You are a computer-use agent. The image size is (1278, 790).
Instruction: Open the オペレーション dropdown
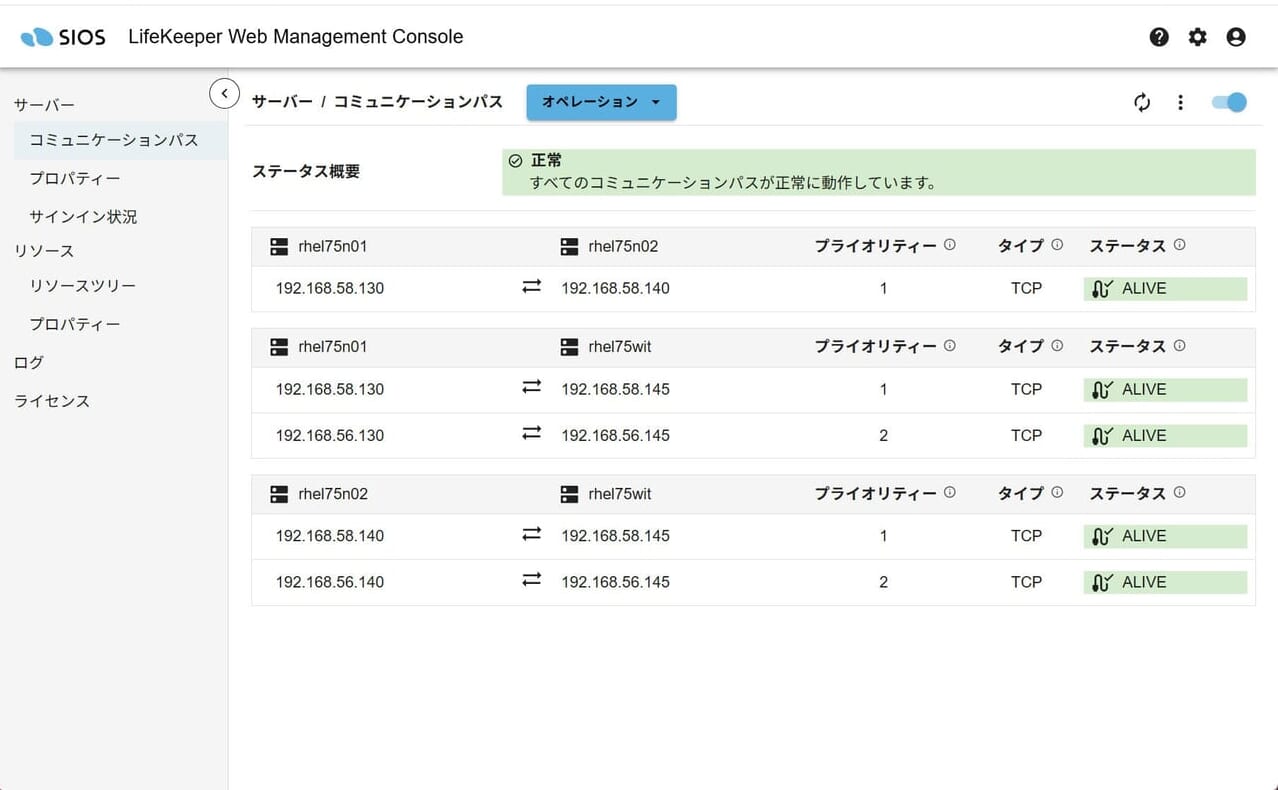pos(601,102)
